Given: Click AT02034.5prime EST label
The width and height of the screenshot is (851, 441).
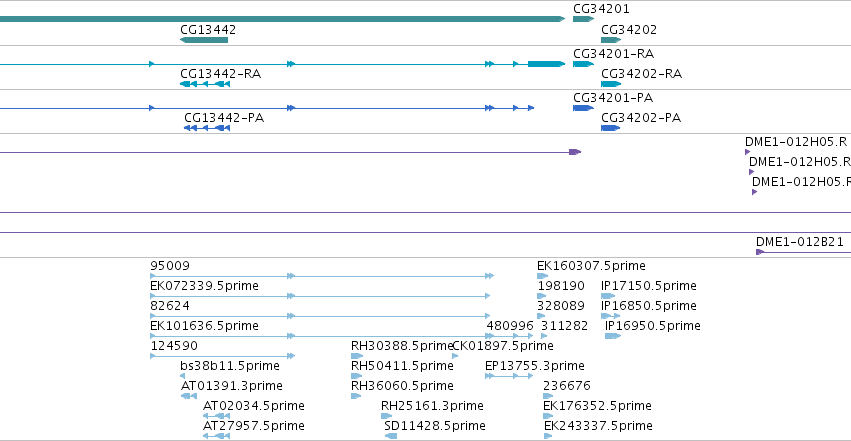Looking at the screenshot, I should pos(253,406).
